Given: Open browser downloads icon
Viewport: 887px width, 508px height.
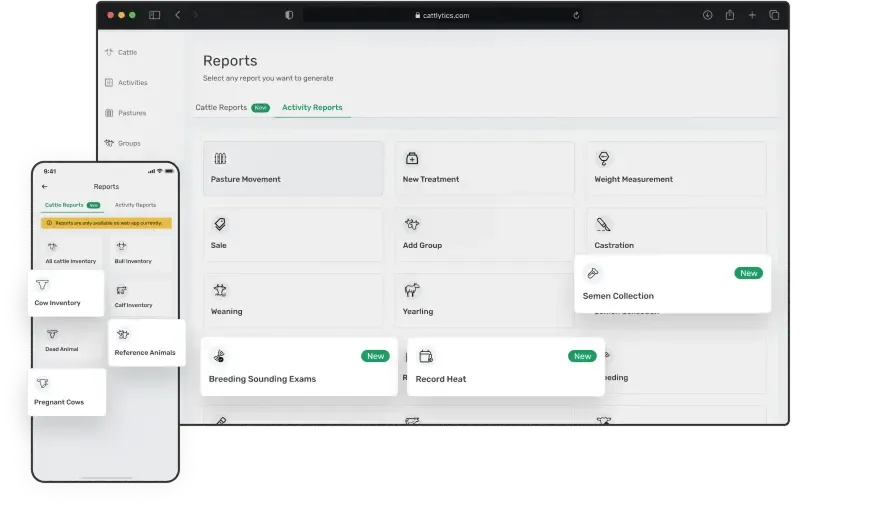Looking at the screenshot, I should (x=707, y=15).
